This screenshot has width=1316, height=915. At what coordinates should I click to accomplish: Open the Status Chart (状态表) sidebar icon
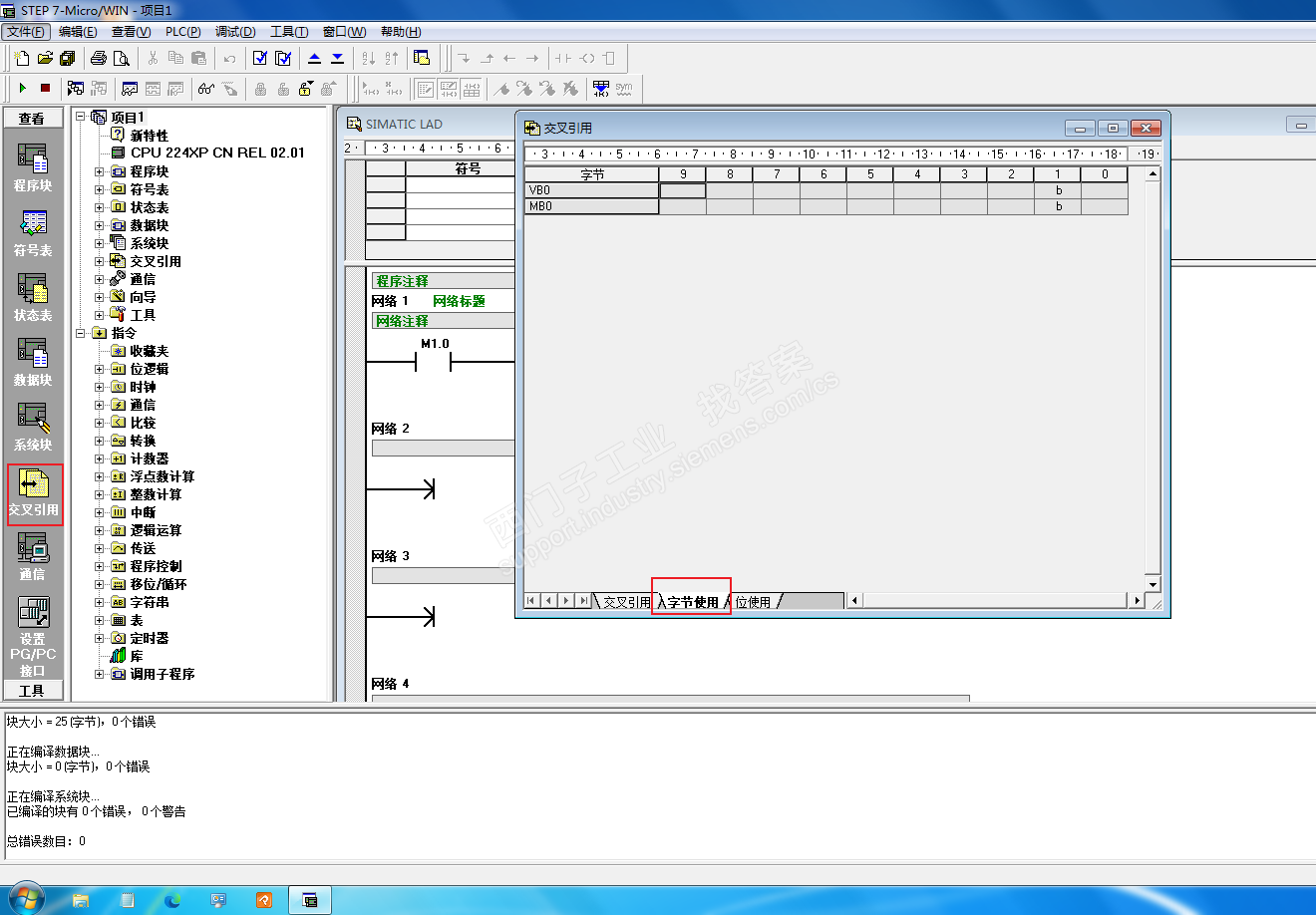33,296
